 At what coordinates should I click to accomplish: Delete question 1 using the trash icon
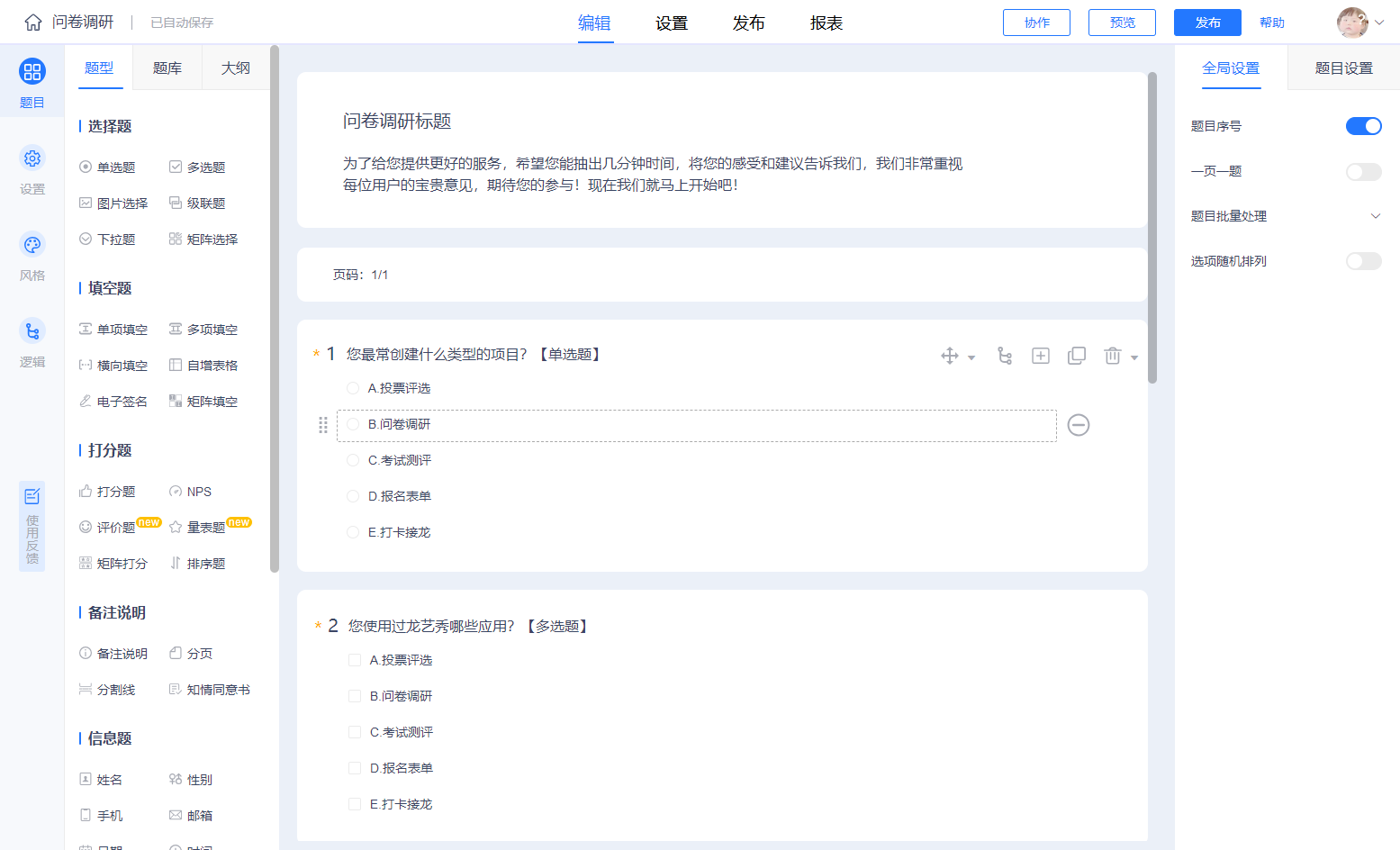(x=1113, y=356)
